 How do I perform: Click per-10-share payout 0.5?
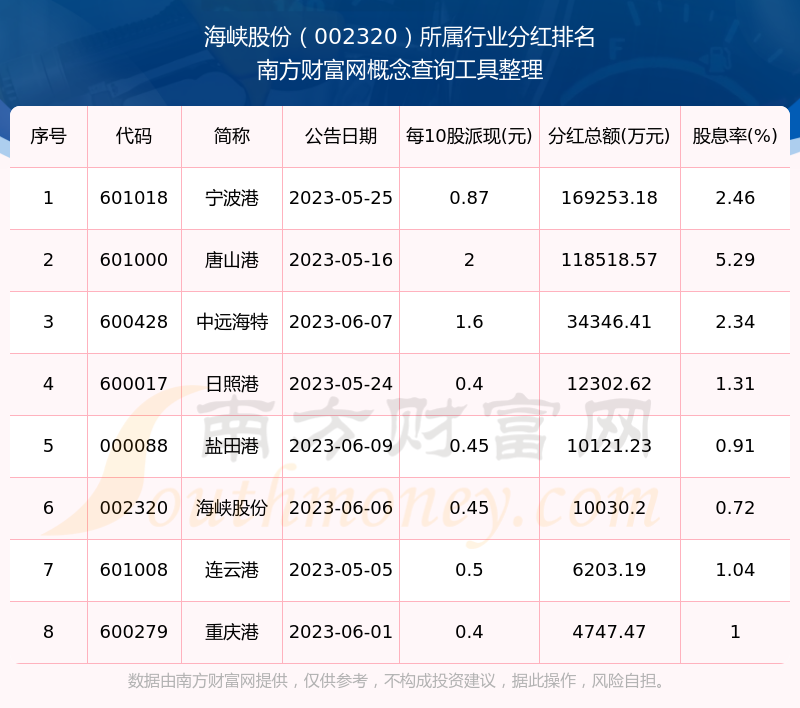tap(469, 570)
